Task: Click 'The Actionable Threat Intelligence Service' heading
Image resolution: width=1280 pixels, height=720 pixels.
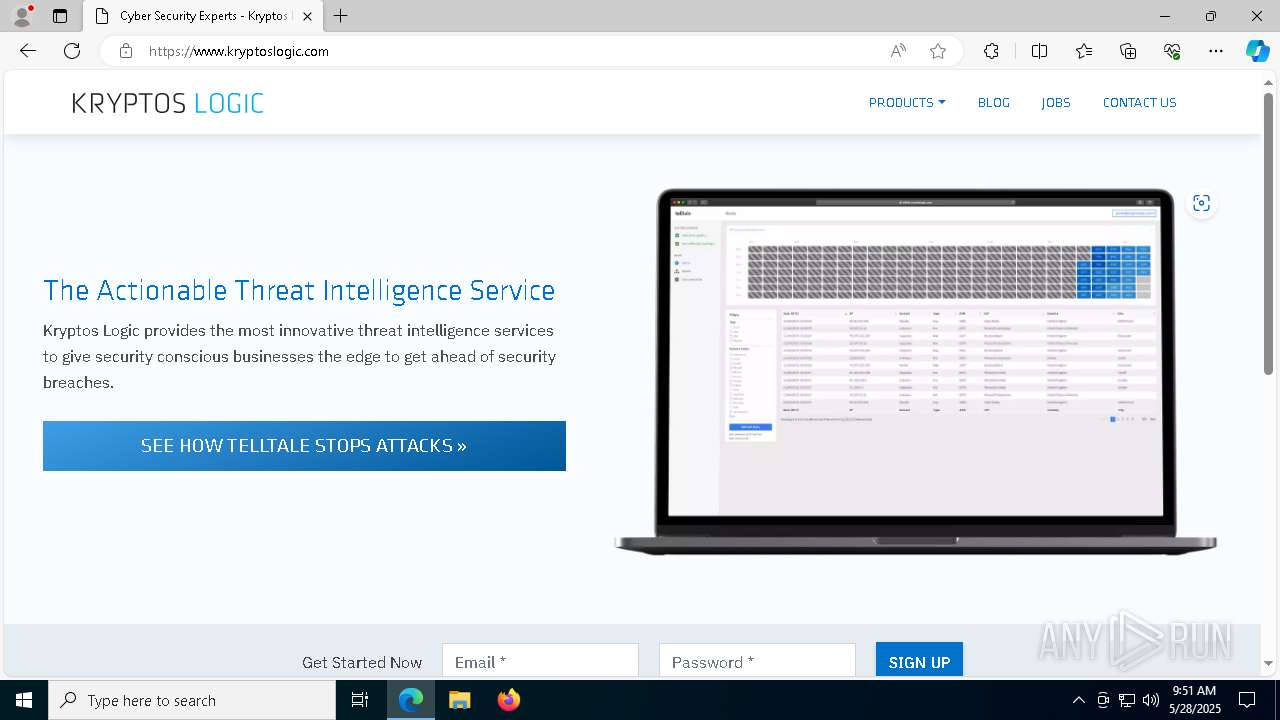Action: pyautogui.click(x=299, y=290)
